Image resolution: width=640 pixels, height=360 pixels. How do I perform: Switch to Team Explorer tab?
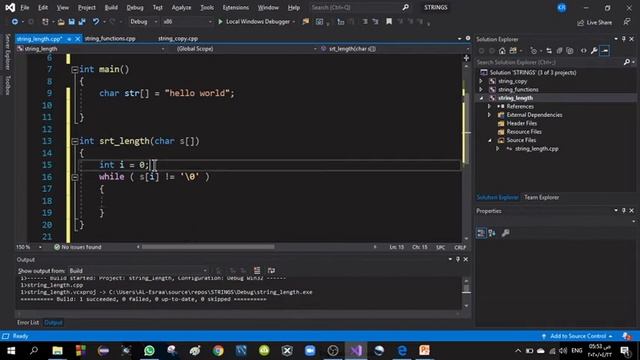tap(542, 198)
